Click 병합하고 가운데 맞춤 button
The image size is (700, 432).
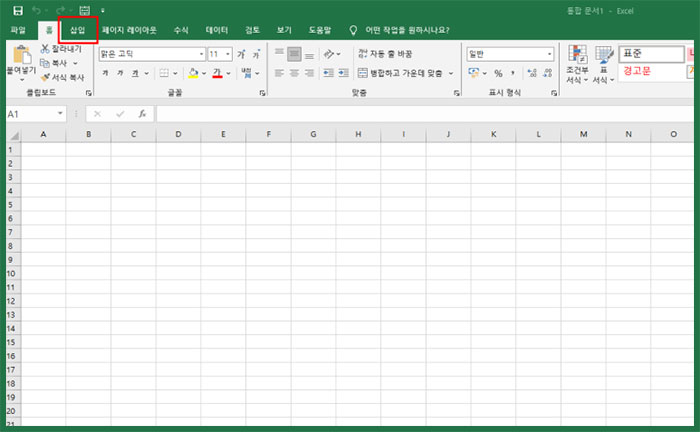tap(400, 73)
